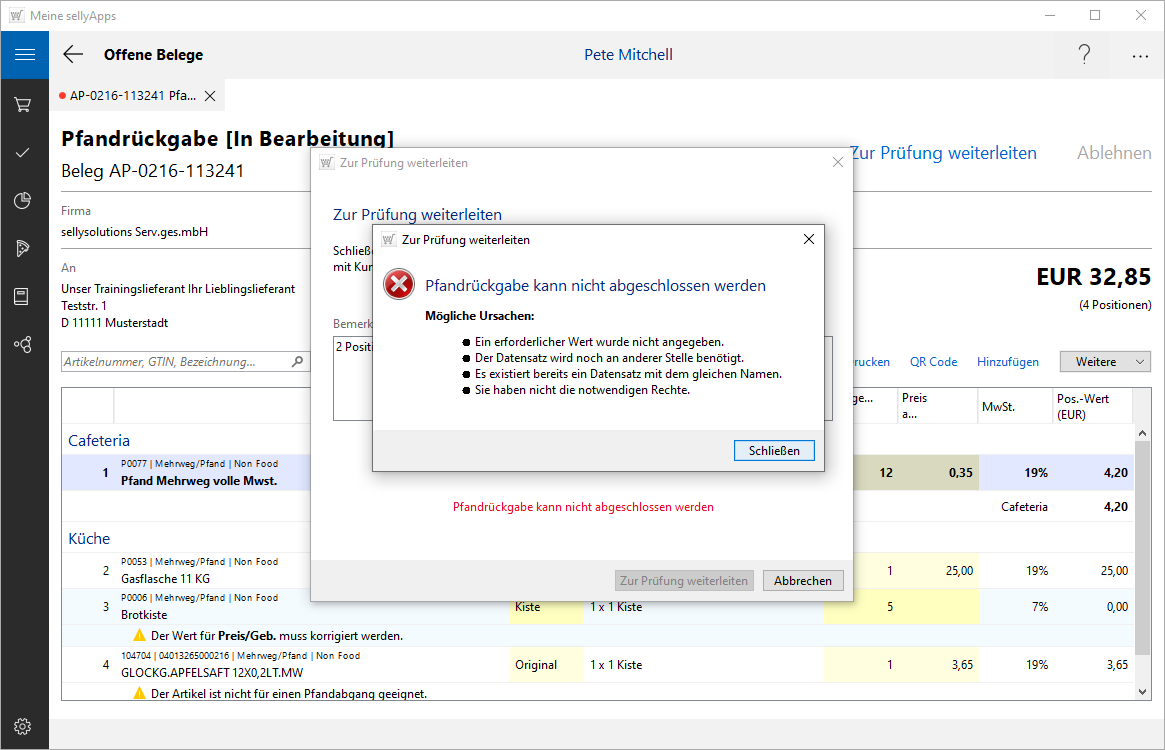Open help via question mark icon
The image size is (1165, 750).
coord(1084,55)
